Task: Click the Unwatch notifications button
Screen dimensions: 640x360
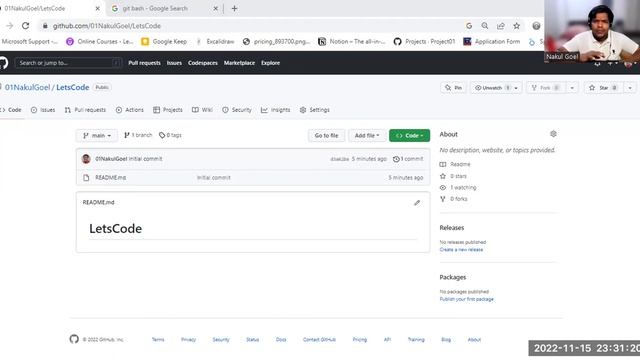Action: (497, 88)
